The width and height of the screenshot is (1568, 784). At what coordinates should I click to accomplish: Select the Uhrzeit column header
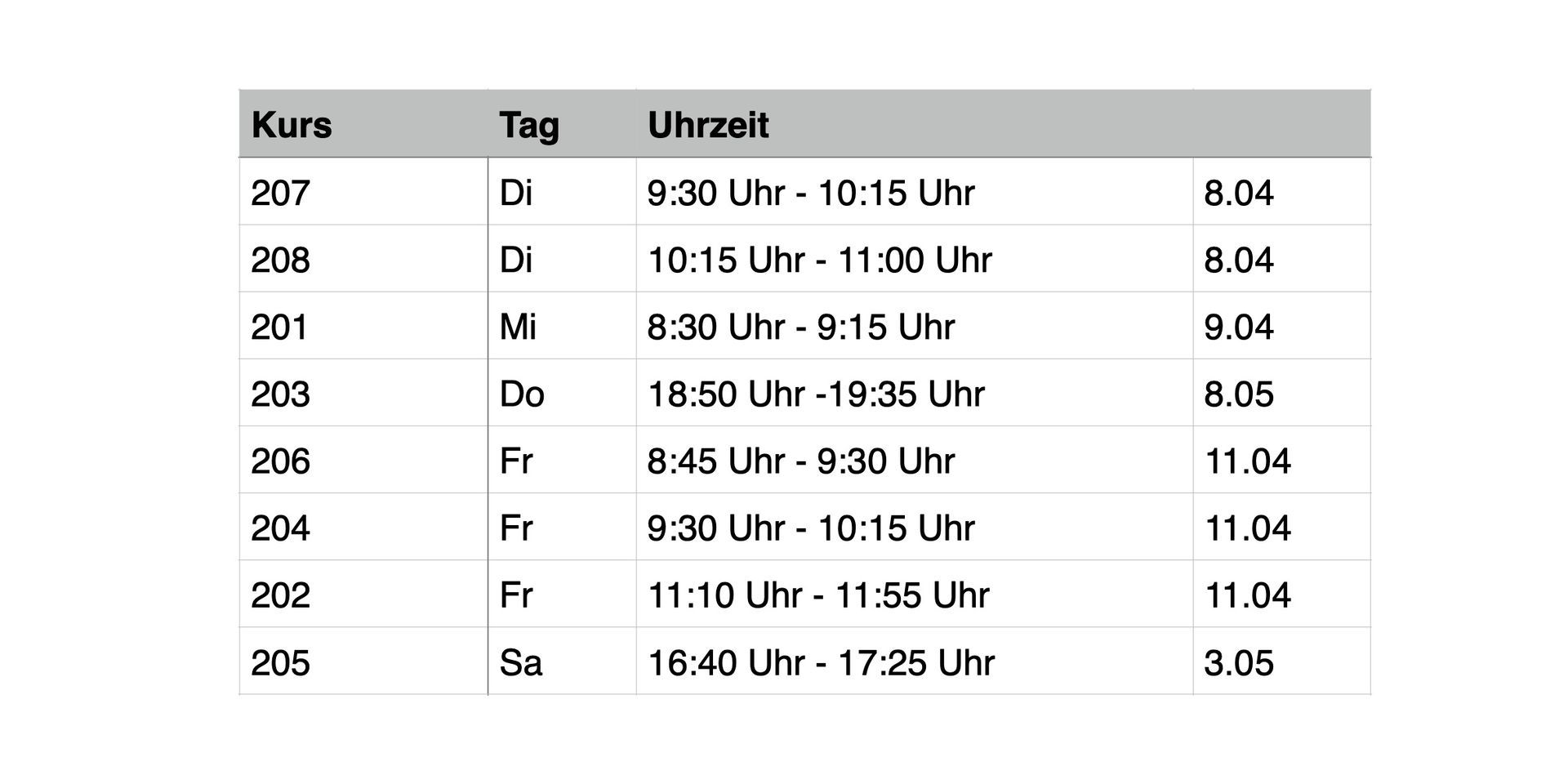915,124
